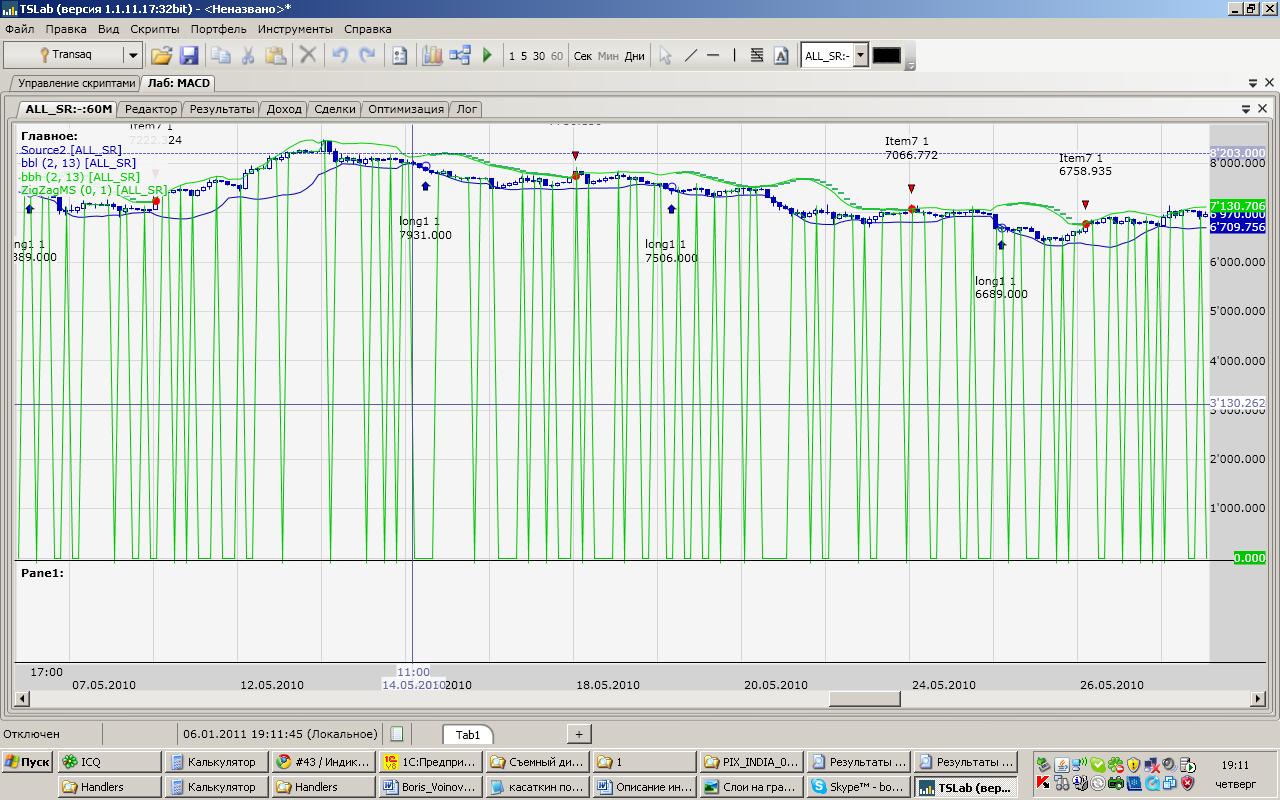
Task: Open the ALL_SR instrument dropdown
Action: [x=859, y=56]
